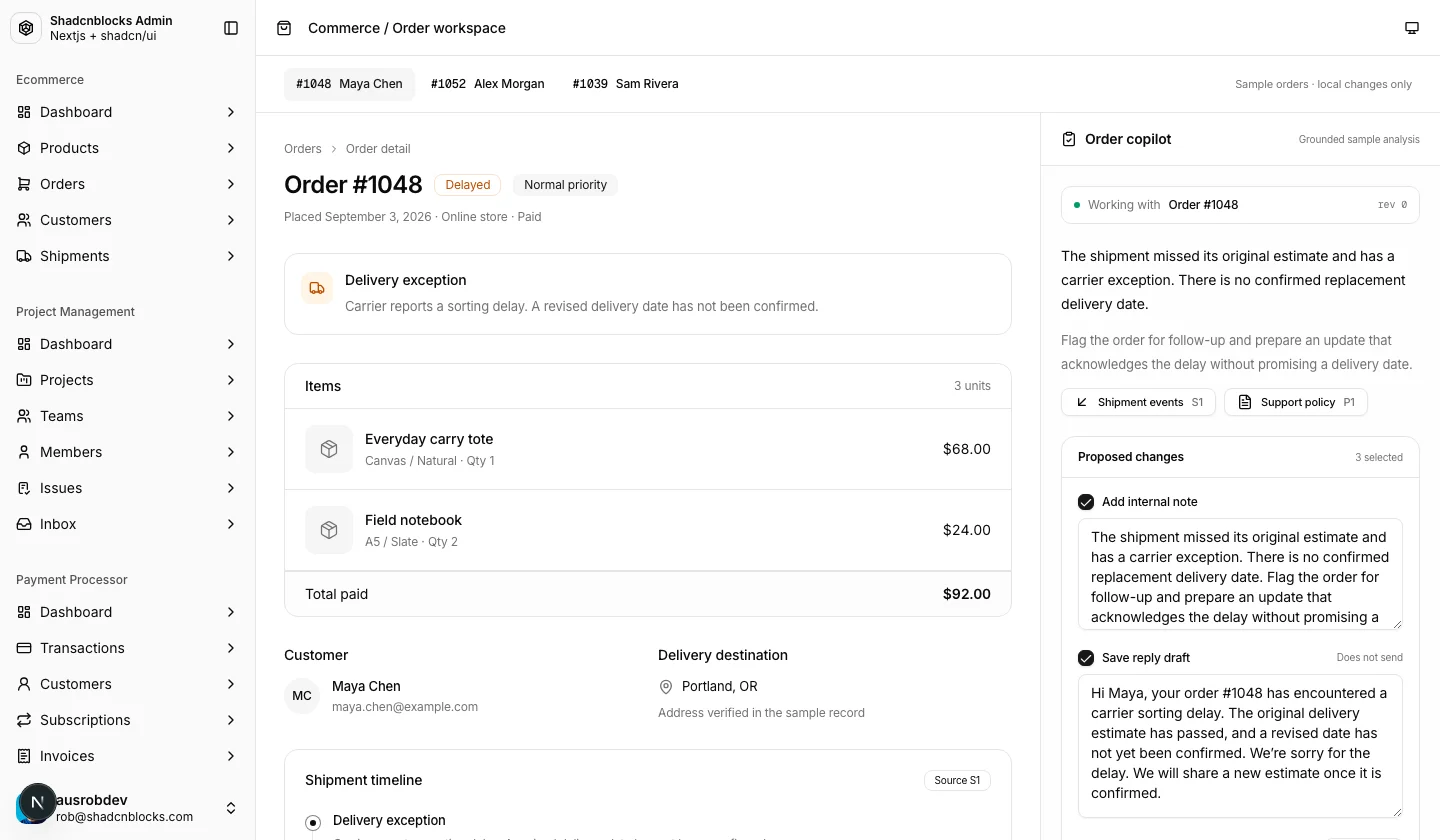Image resolution: width=1440 pixels, height=840 pixels.
Task: Open Payment Processor Customers menu item
Action: pos(128,684)
